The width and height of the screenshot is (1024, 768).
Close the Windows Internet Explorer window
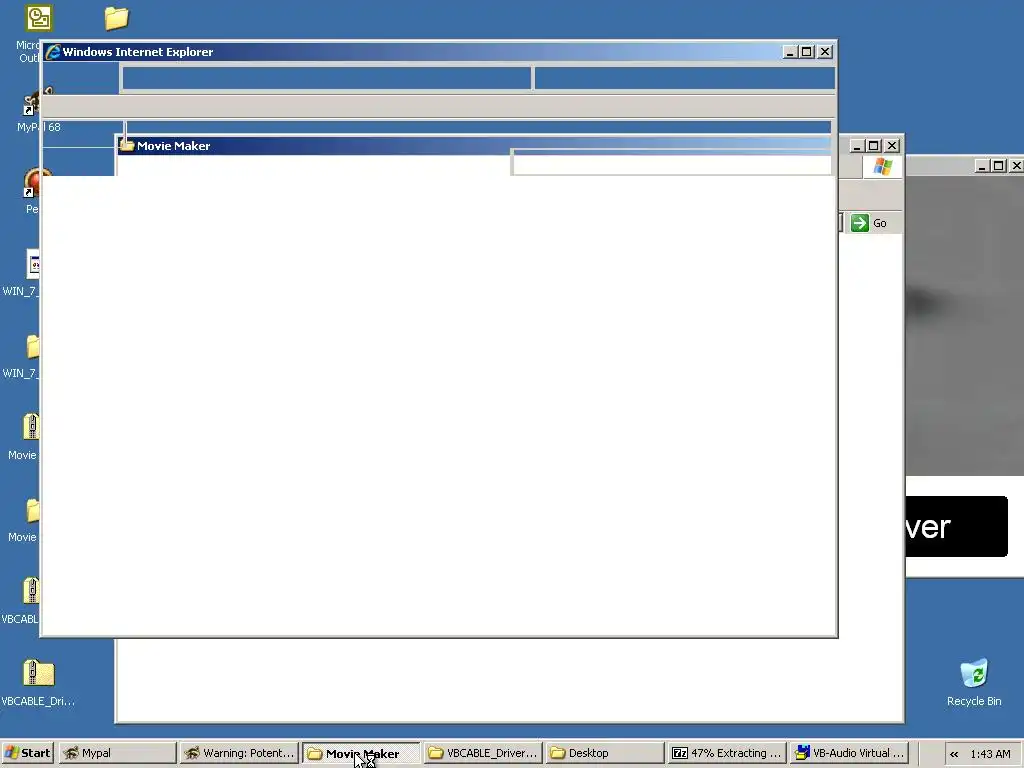tap(825, 52)
